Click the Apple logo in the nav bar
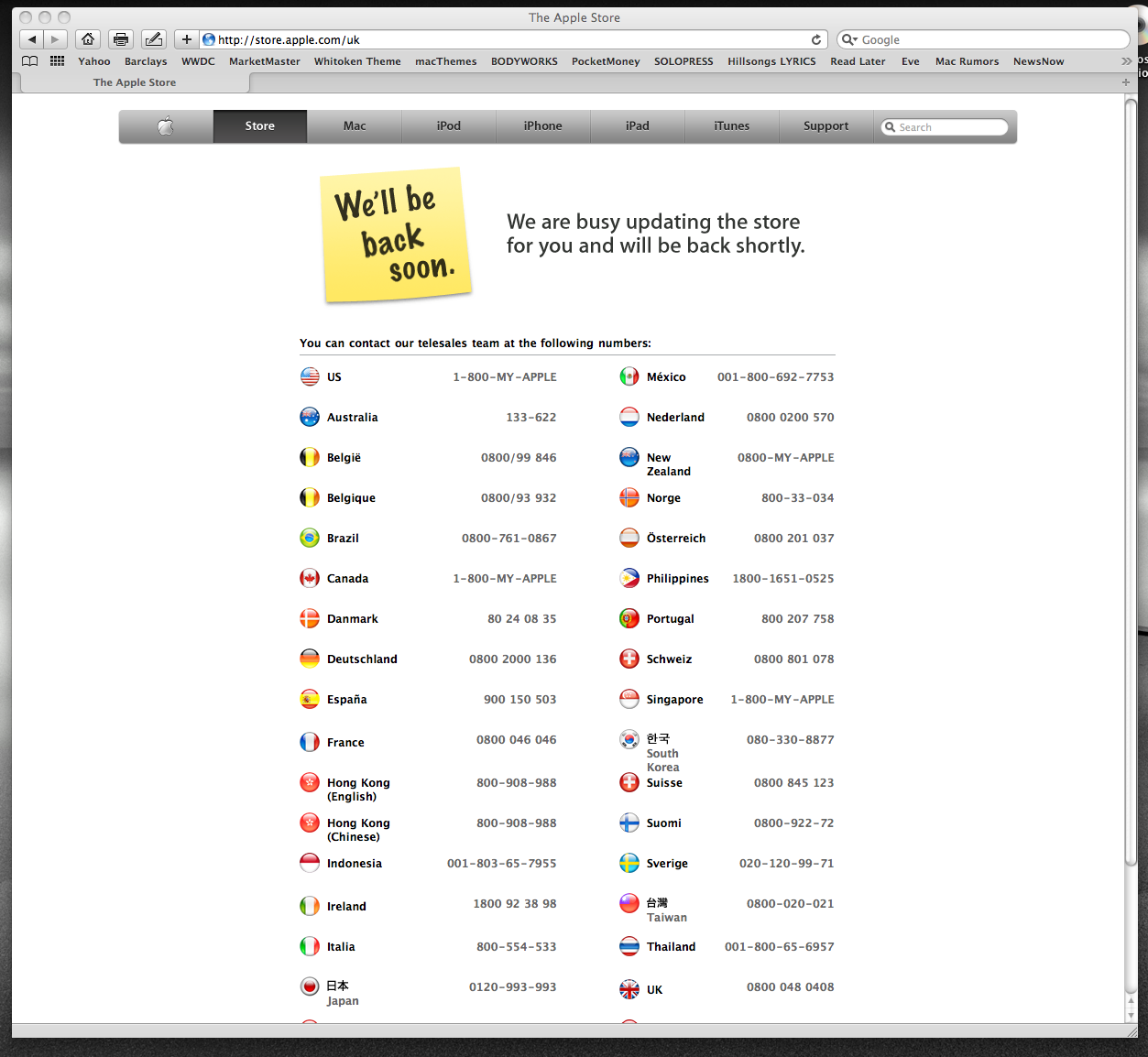 (x=166, y=126)
